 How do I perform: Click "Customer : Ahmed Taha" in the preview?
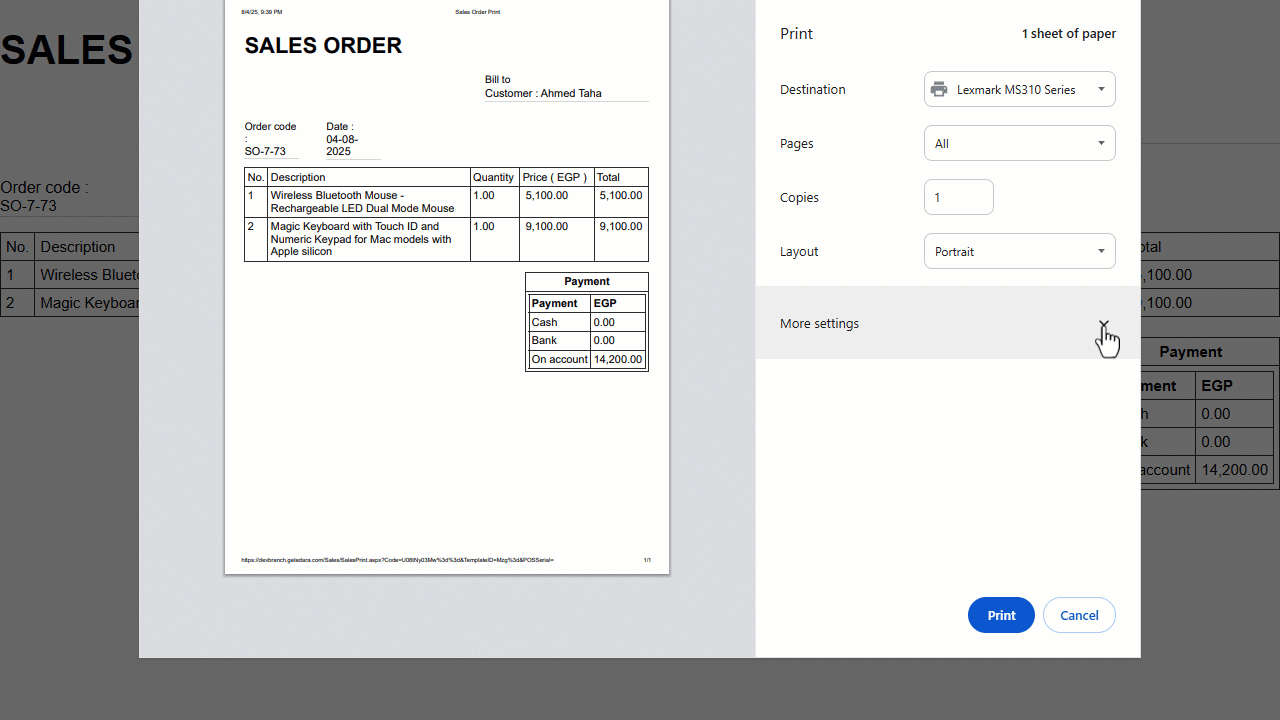[543, 93]
